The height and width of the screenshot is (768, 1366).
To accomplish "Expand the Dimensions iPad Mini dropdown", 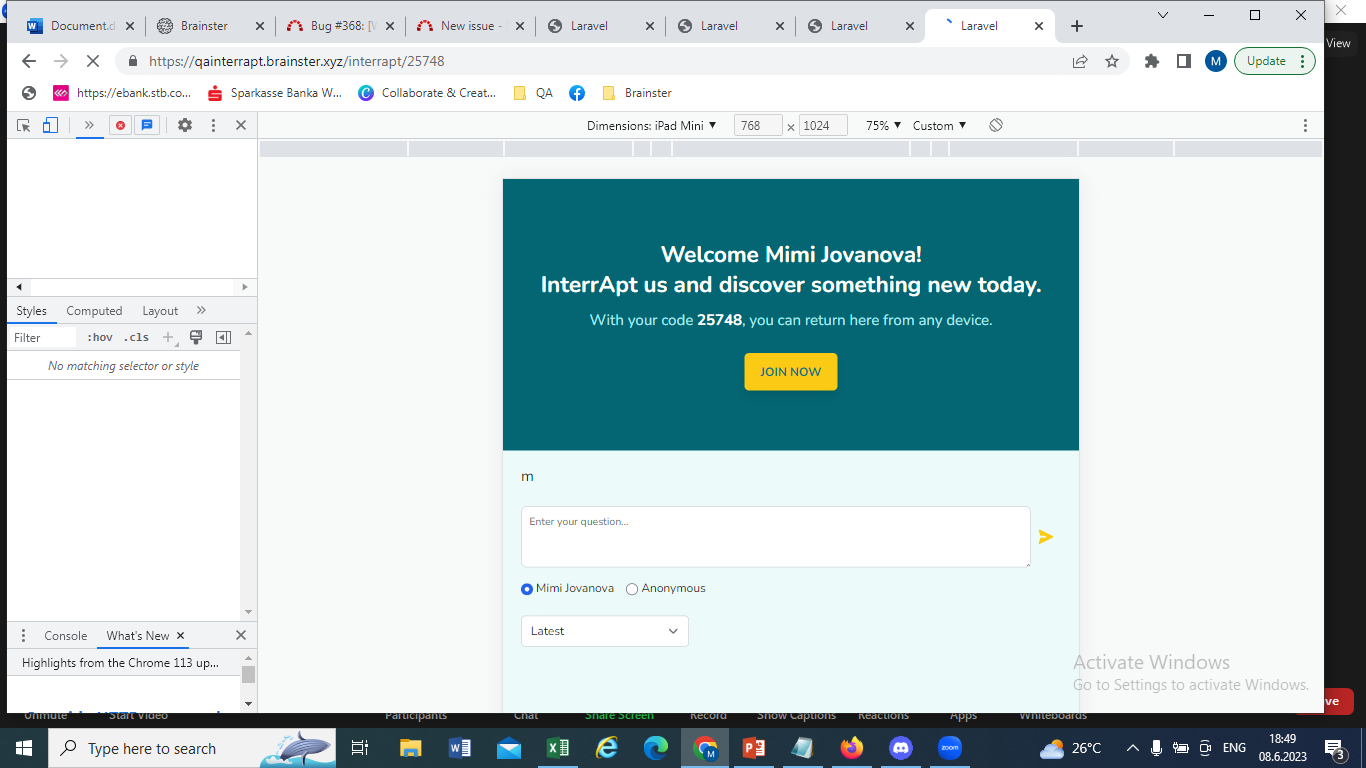I will coord(652,125).
